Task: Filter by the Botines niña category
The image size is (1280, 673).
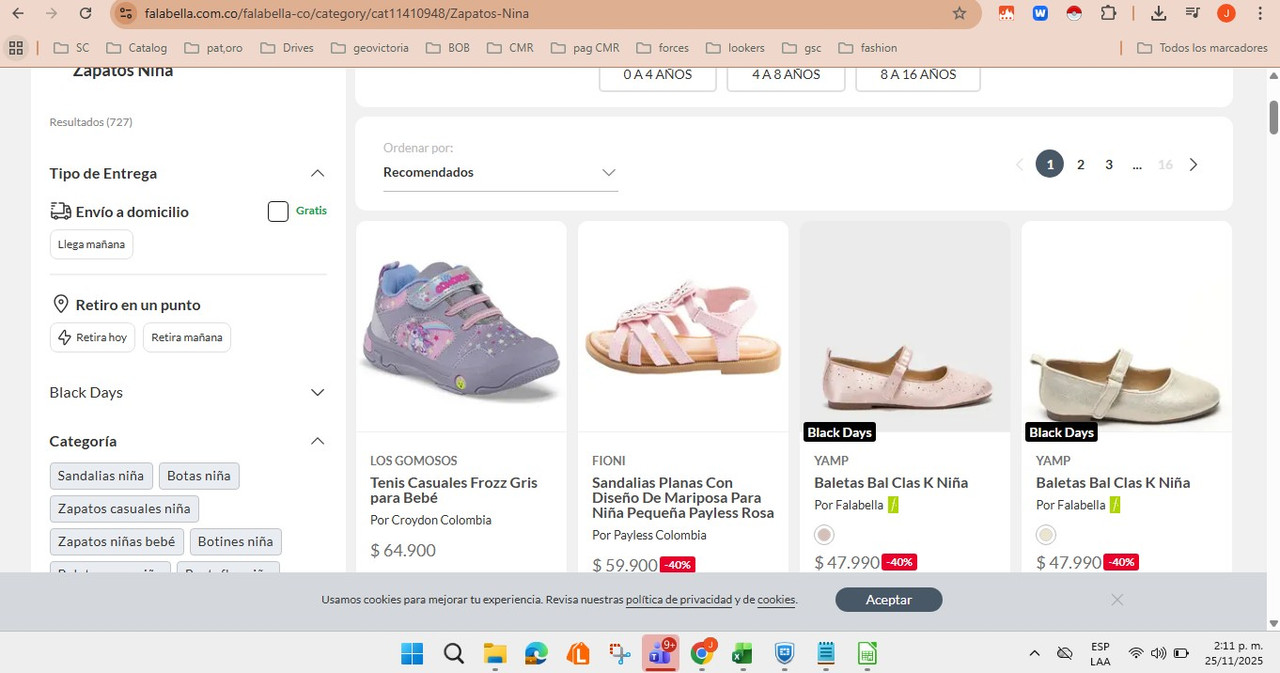Action: (x=235, y=542)
